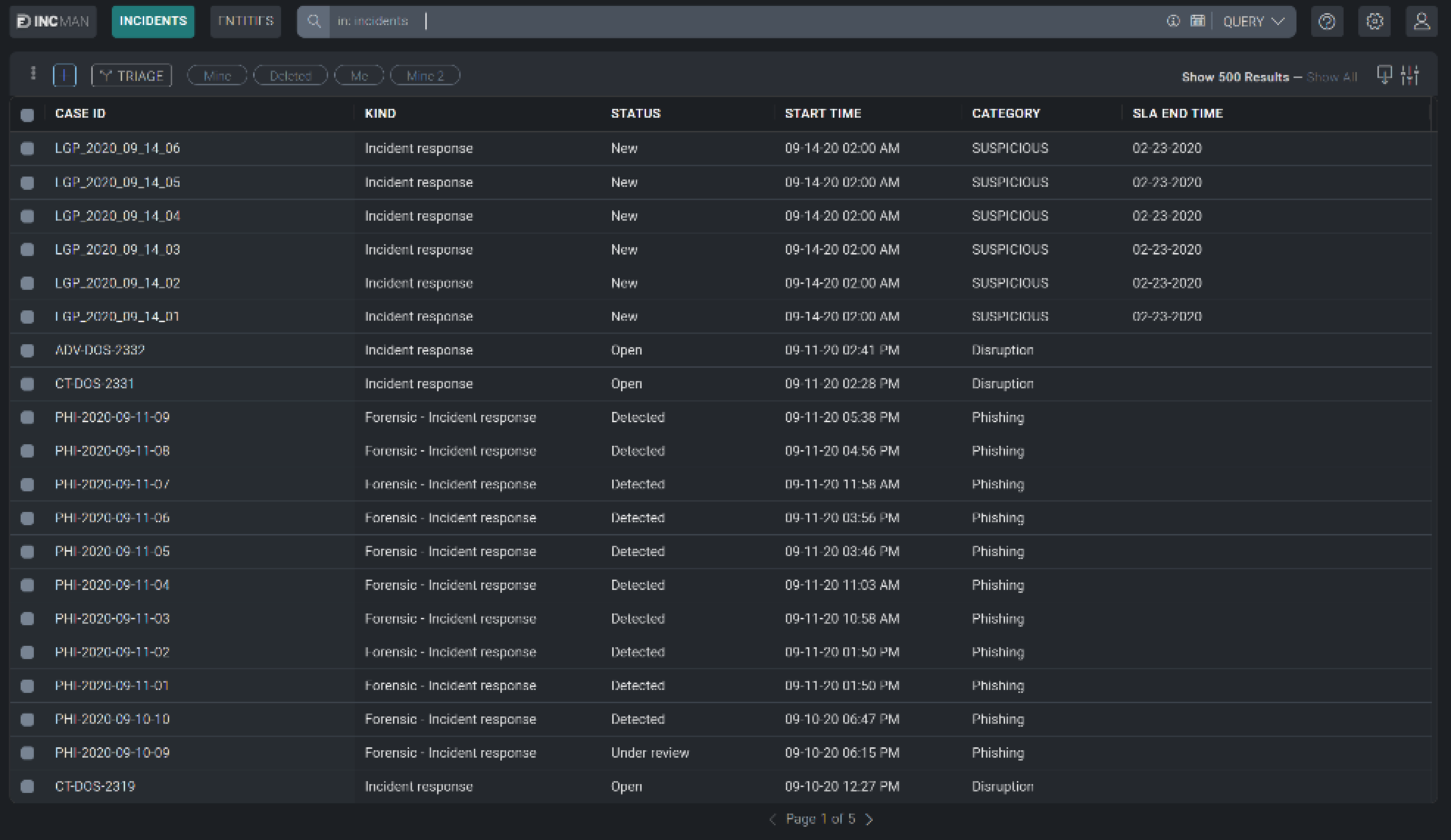Open the settings gear icon
This screenshot has height=840, width=1451.
[x=1374, y=22]
